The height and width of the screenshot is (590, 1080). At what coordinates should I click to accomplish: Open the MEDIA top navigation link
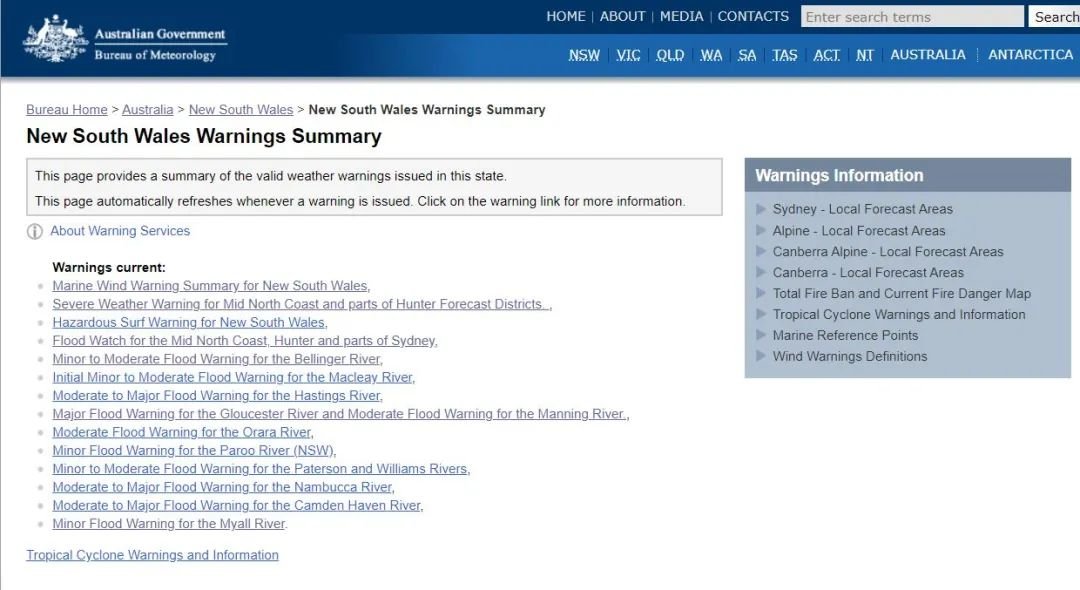[681, 17]
